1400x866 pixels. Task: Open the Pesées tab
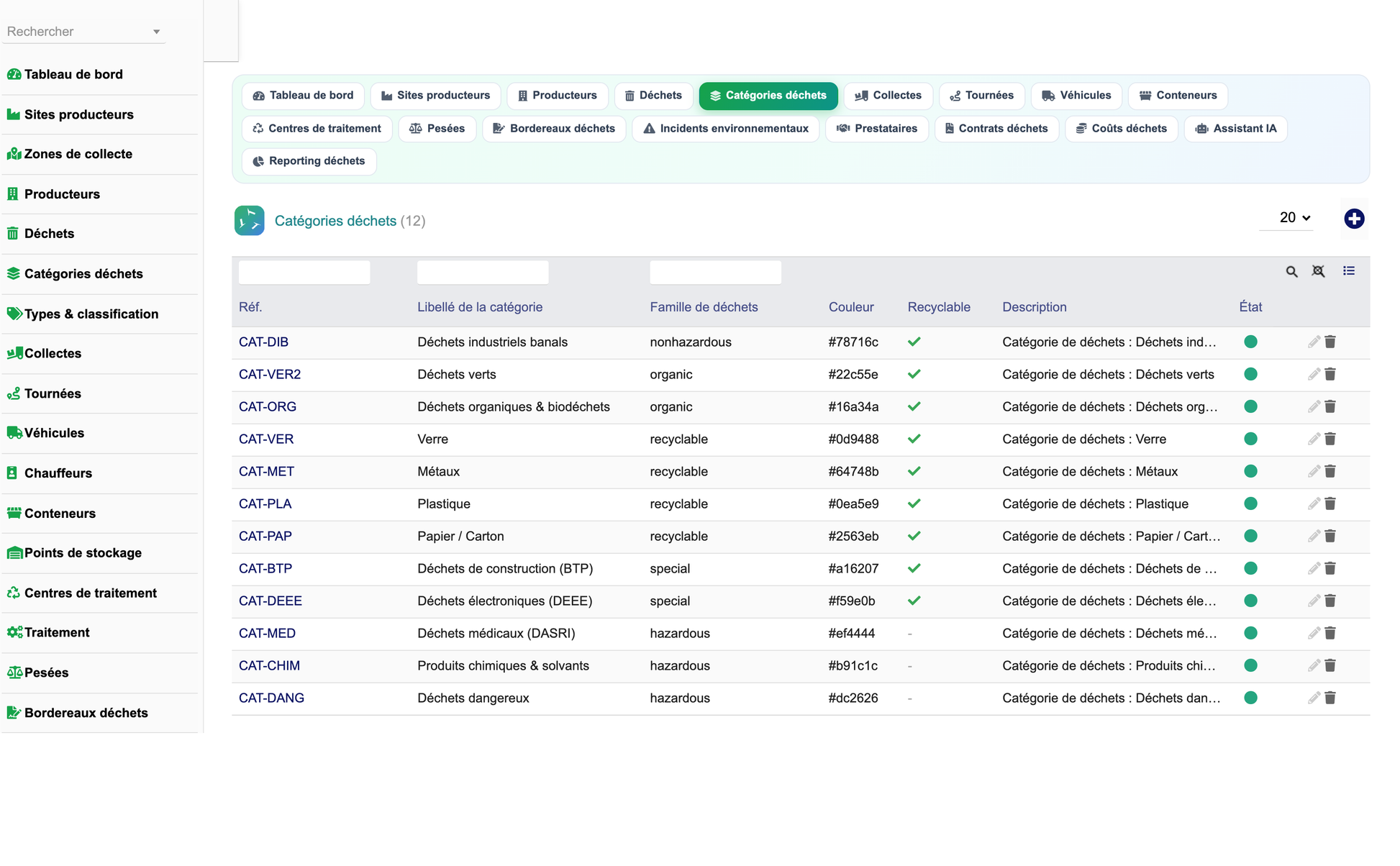click(437, 129)
